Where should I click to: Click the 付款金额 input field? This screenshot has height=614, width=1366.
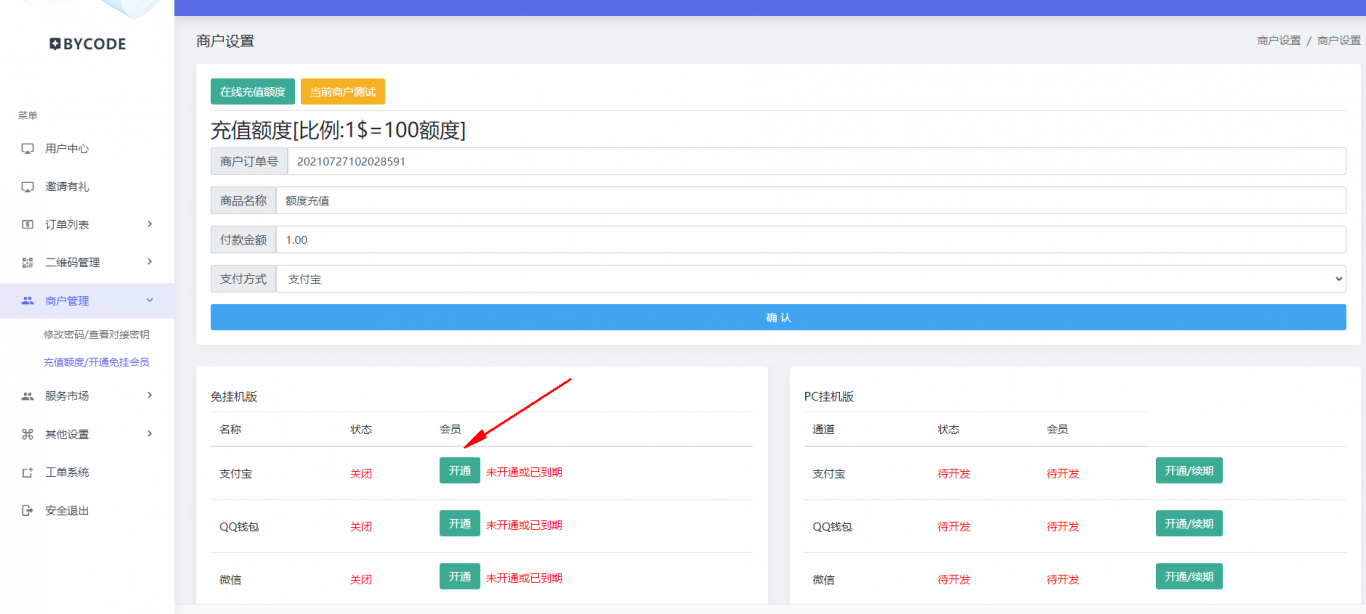(x=810, y=240)
